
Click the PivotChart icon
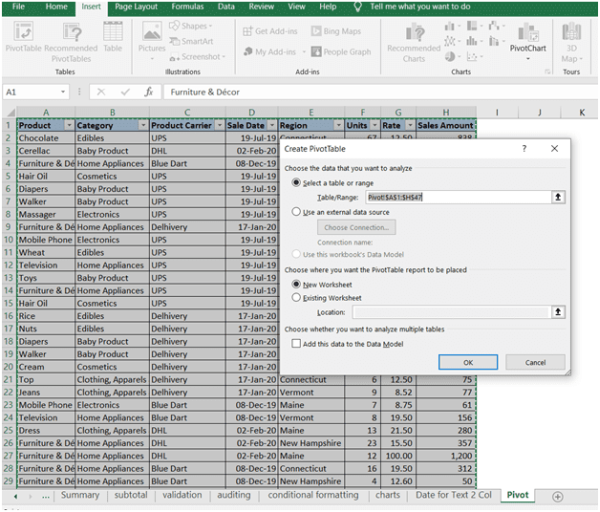pos(528,41)
